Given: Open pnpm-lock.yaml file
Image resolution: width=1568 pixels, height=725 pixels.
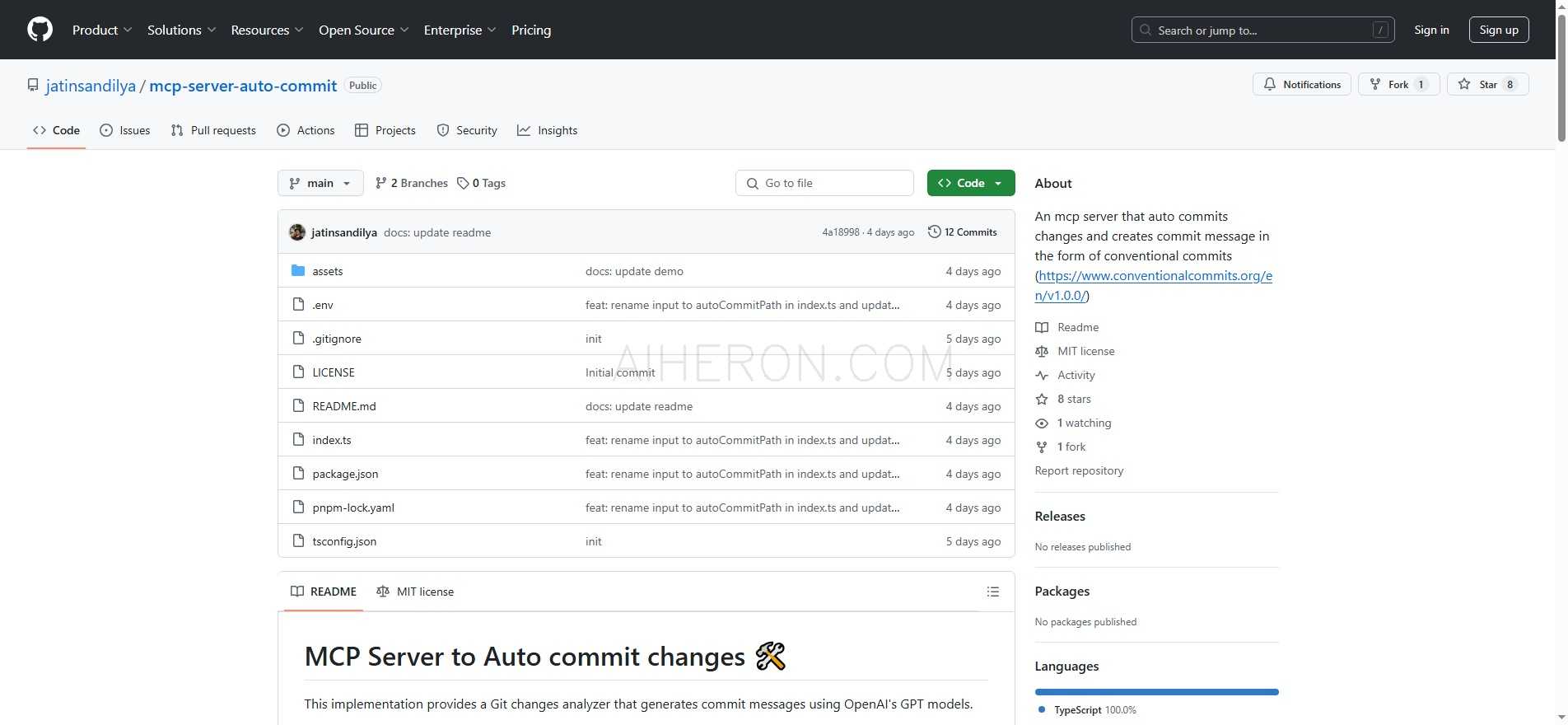Looking at the screenshot, I should click(x=353, y=507).
